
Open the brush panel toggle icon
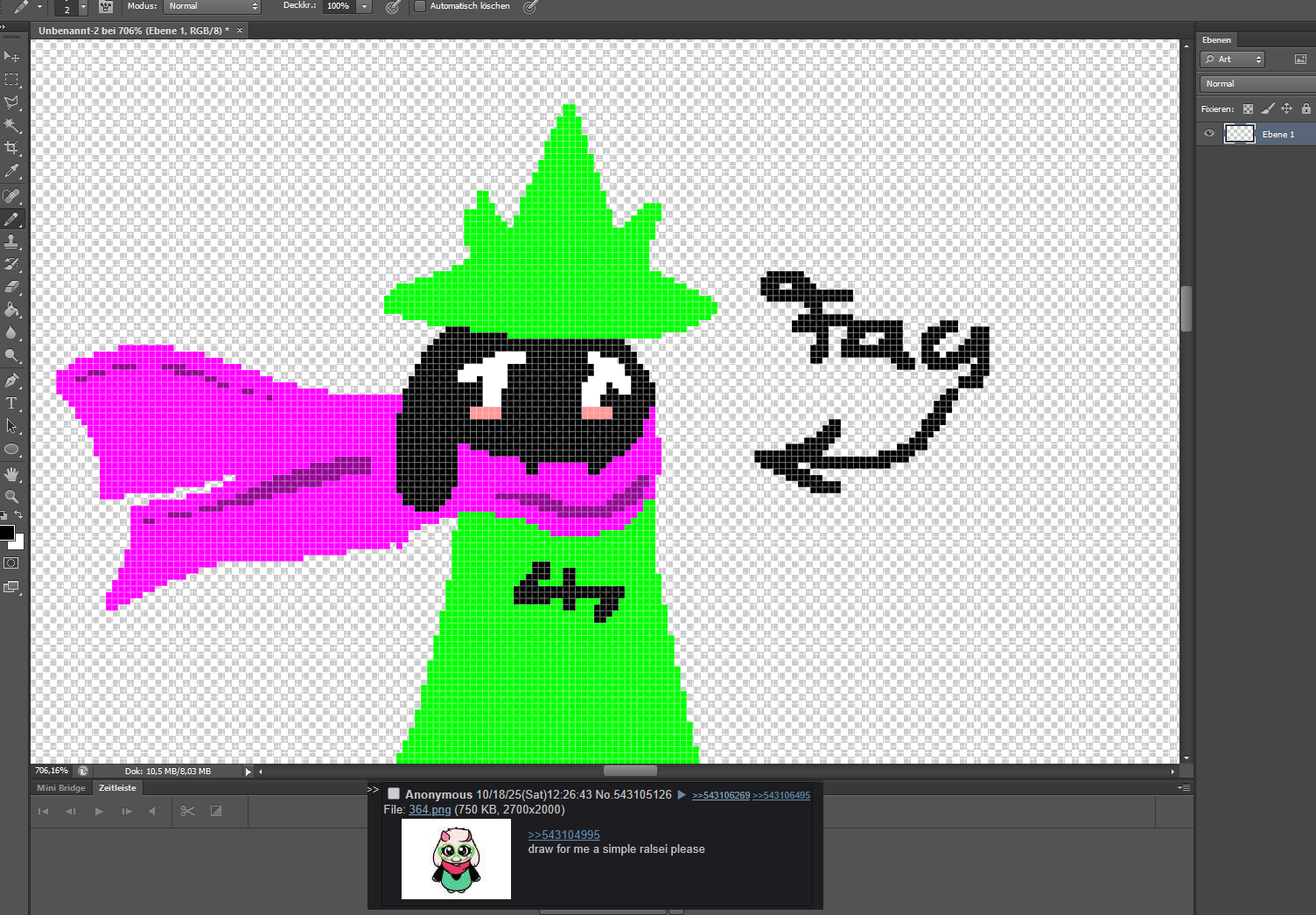pos(106,7)
